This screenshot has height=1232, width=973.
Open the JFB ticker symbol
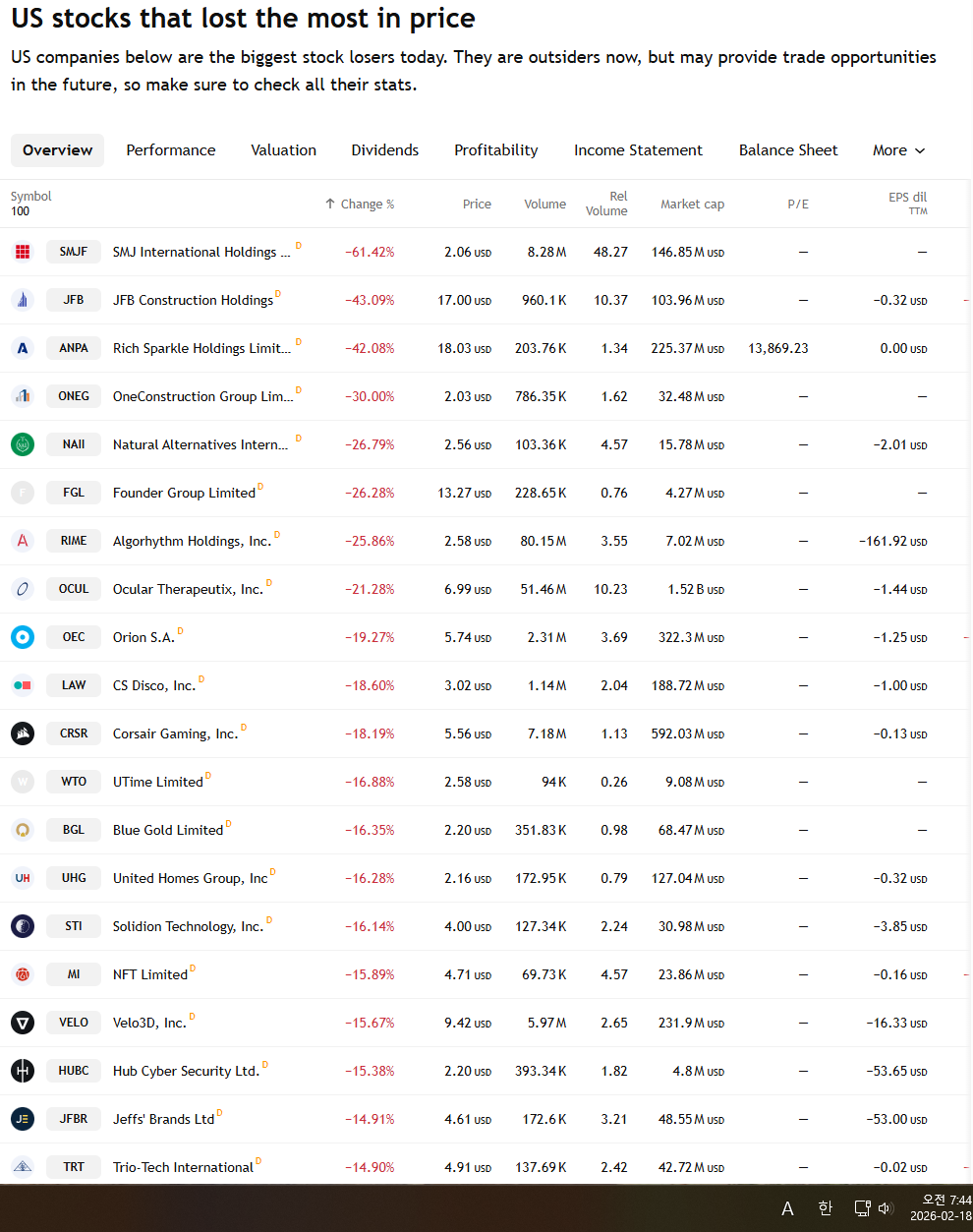point(74,300)
